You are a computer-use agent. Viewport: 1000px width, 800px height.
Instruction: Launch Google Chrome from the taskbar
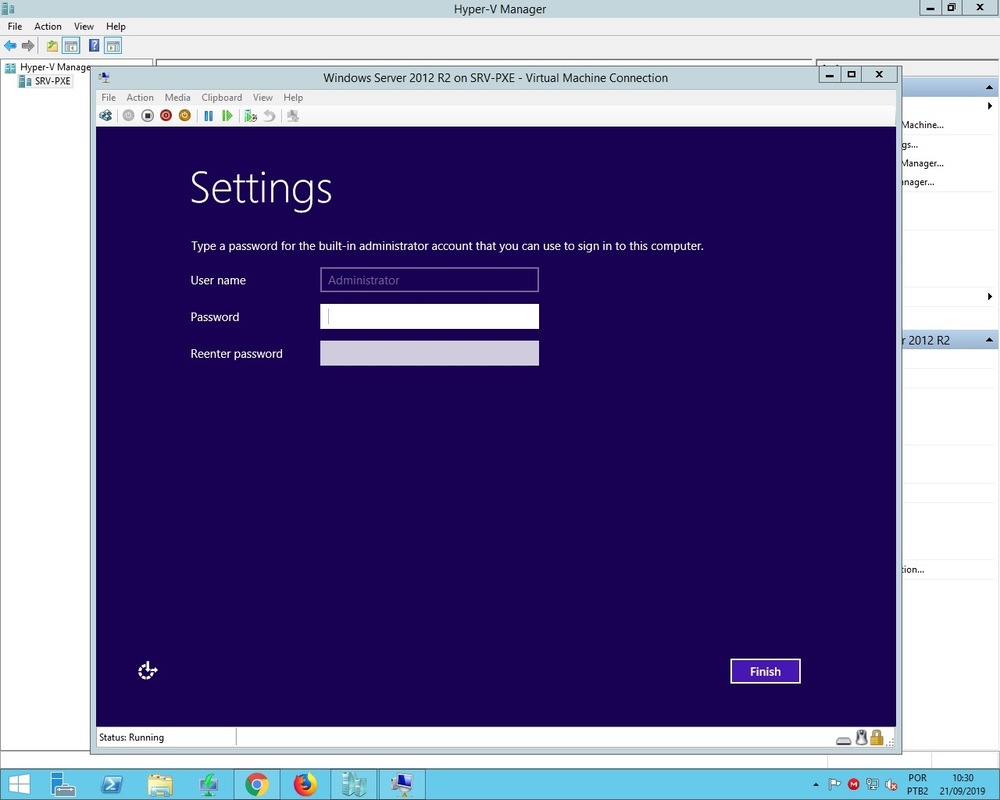coord(257,784)
